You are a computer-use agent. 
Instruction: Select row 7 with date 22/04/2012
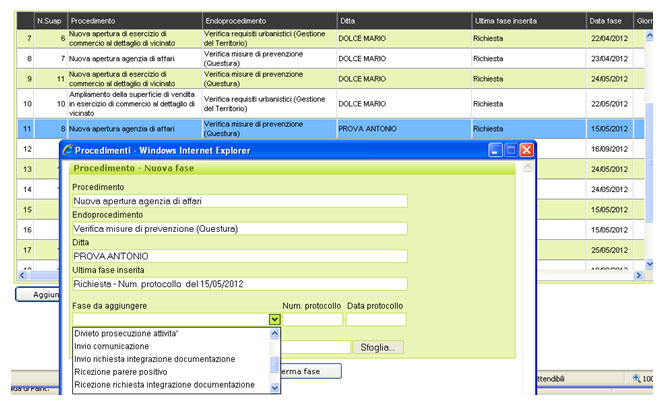pyautogui.click(x=330, y=38)
